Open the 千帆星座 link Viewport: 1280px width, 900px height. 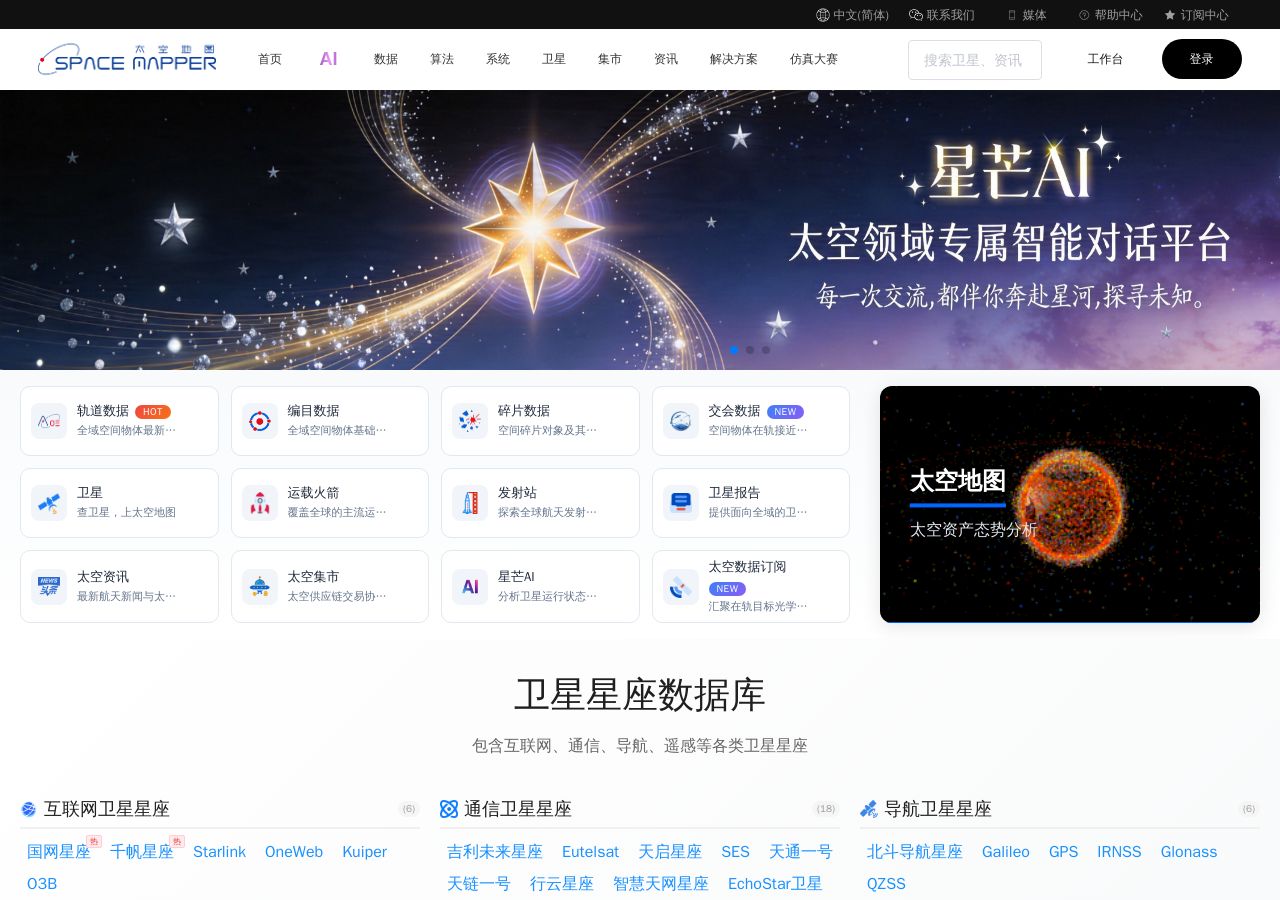[x=142, y=852]
